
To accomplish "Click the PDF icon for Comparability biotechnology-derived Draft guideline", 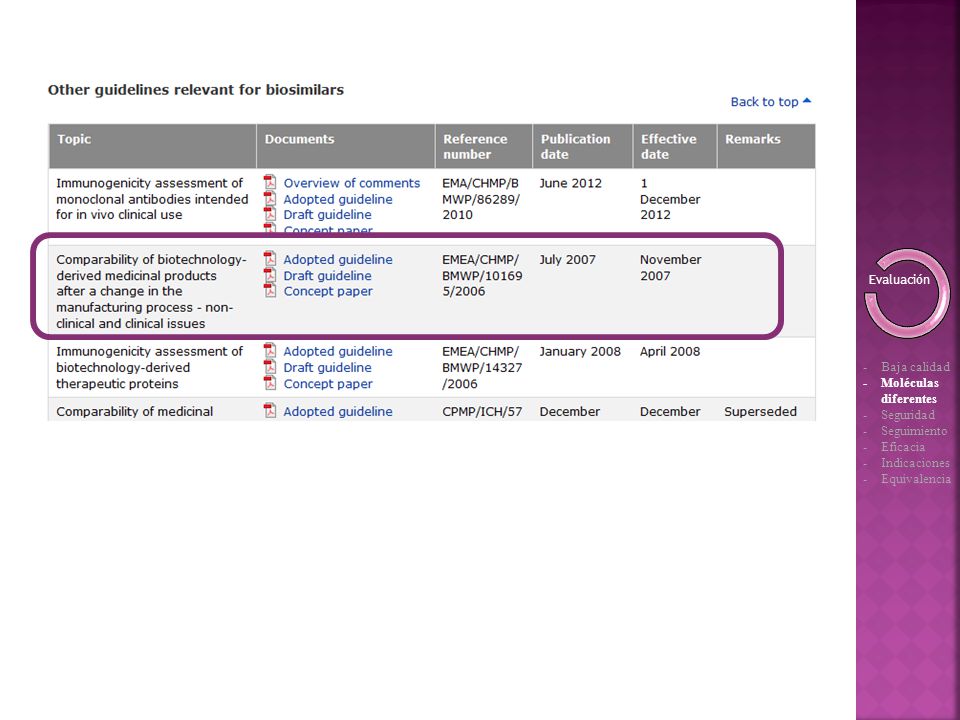I will [x=270, y=275].
